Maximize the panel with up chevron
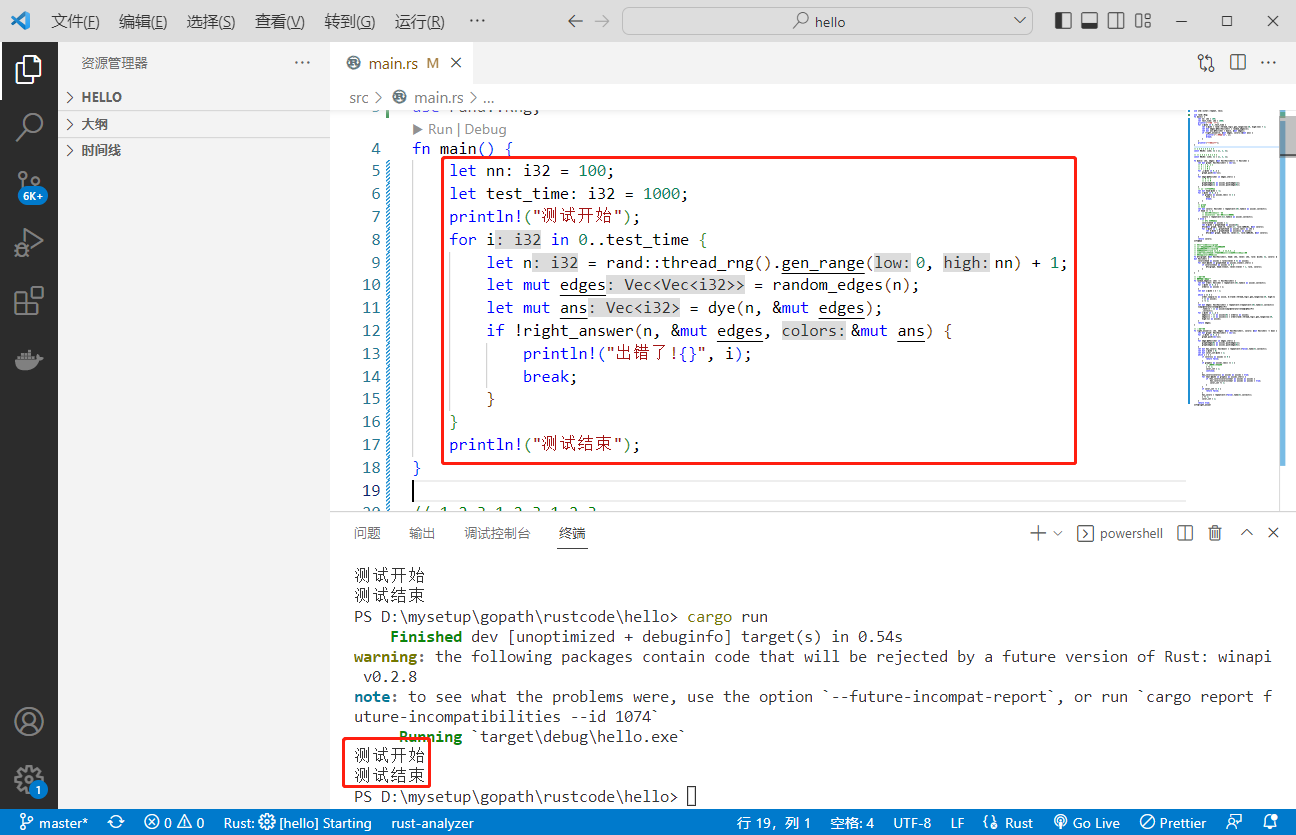The height and width of the screenshot is (835, 1296). click(1246, 533)
